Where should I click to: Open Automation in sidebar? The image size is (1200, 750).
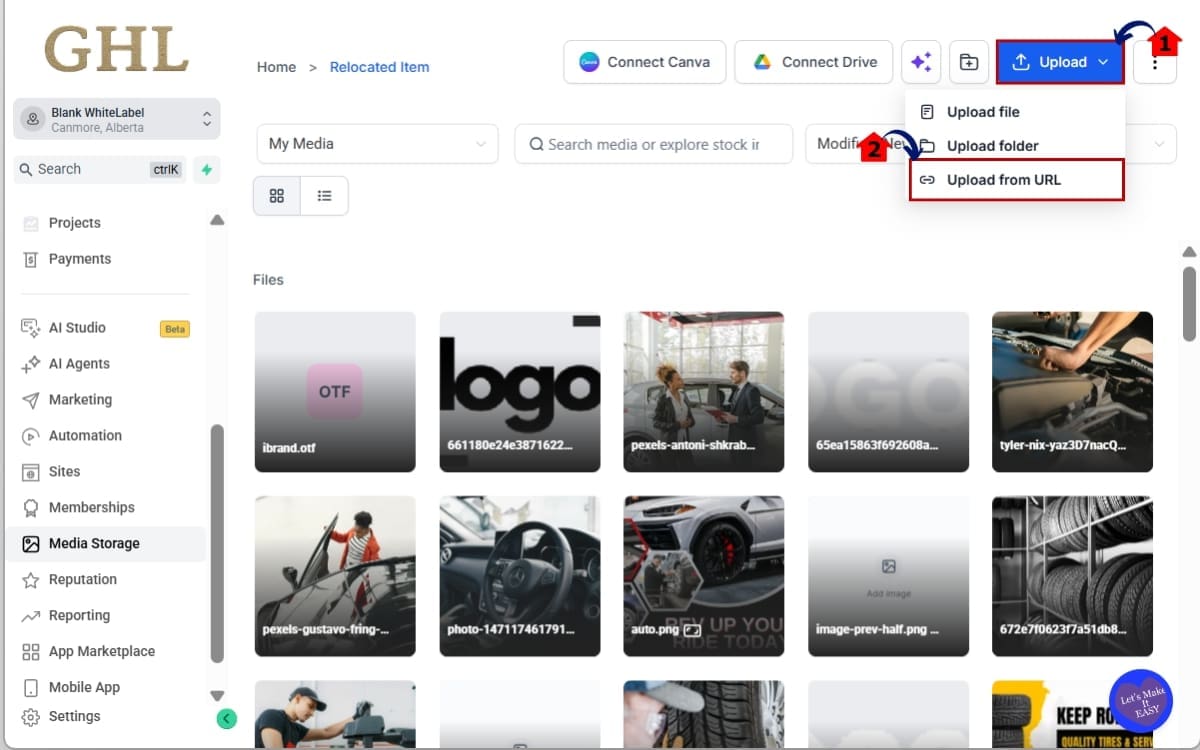click(85, 436)
